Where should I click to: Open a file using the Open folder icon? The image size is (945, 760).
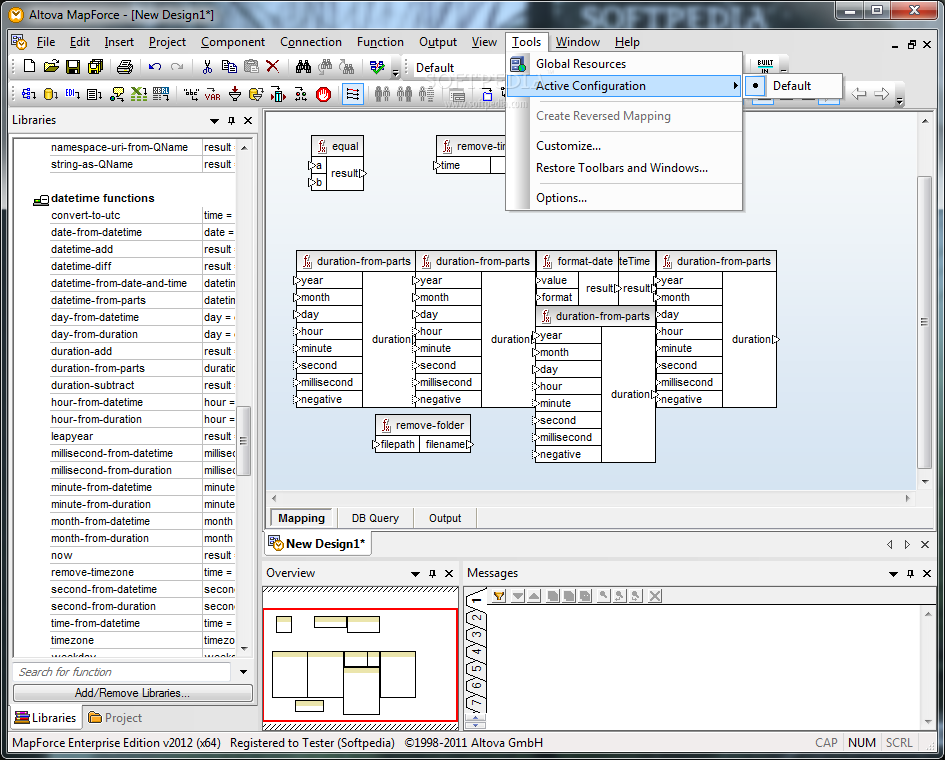point(51,66)
